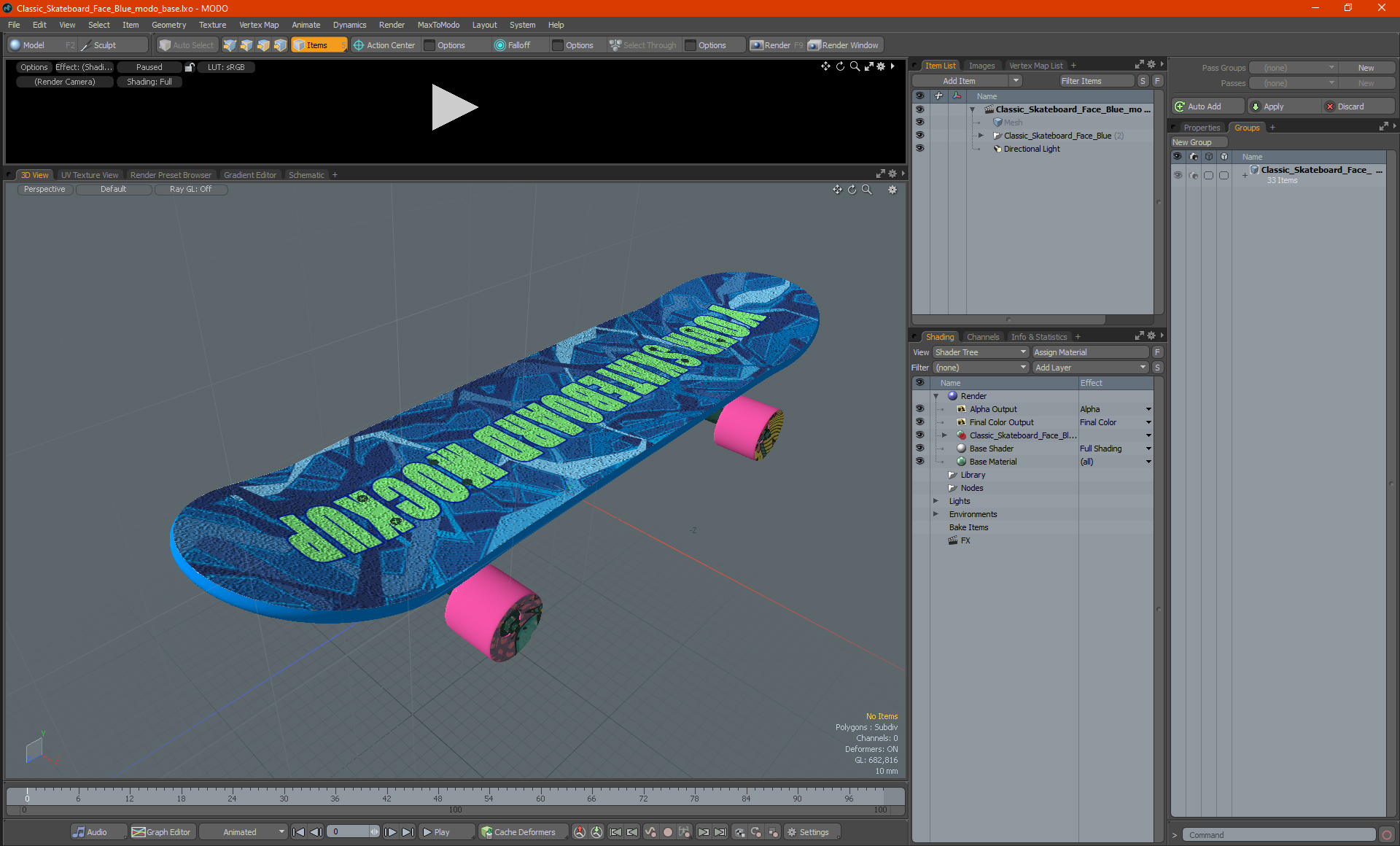Open the Dynamics menu
1400x846 pixels.
[x=349, y=25]
